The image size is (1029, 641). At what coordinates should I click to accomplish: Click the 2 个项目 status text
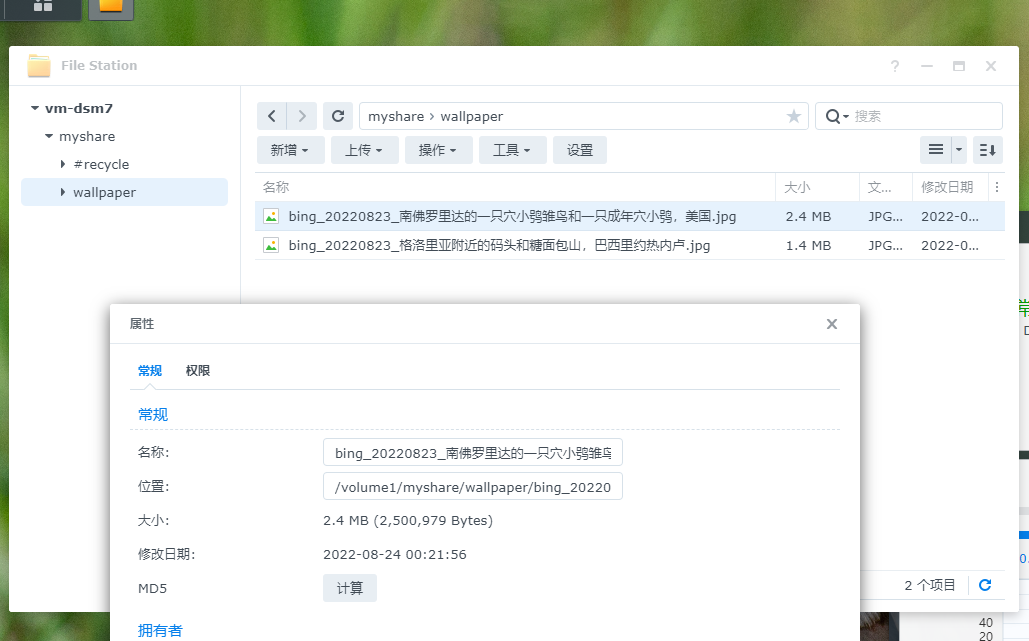click(x=929, y=585)
